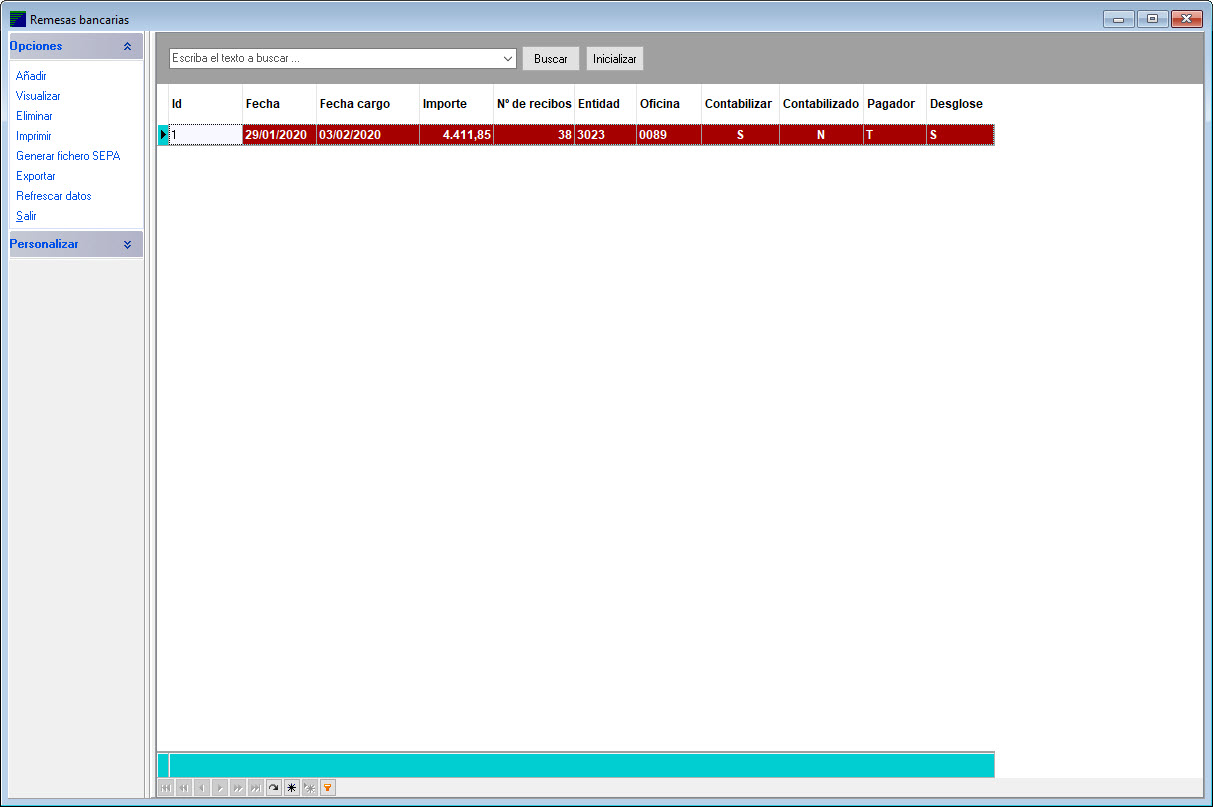Viewport: 1213px width, 807px height.
Task: Click the Personalizar panel title
Action: click(x=44, y=244)
